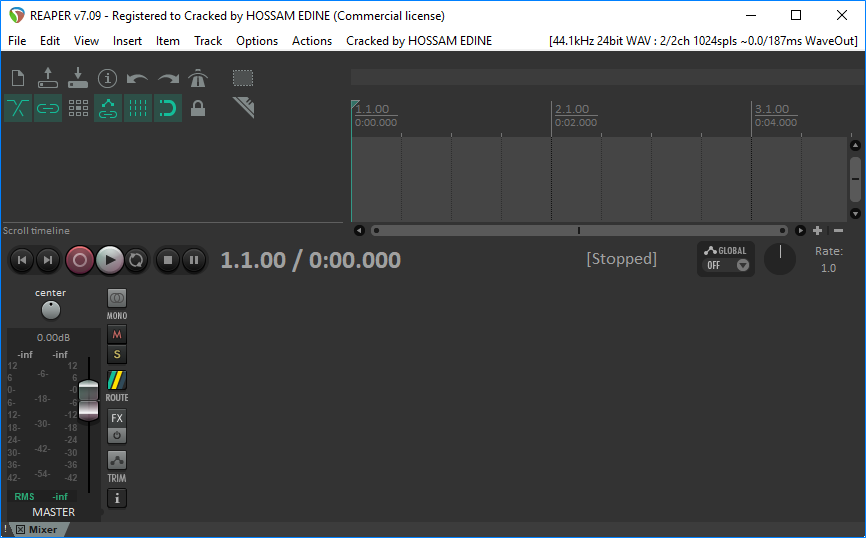Screen dimensions: 866x538
Task: Toggle ripple editing grid icon
Action: pos(78,108)
